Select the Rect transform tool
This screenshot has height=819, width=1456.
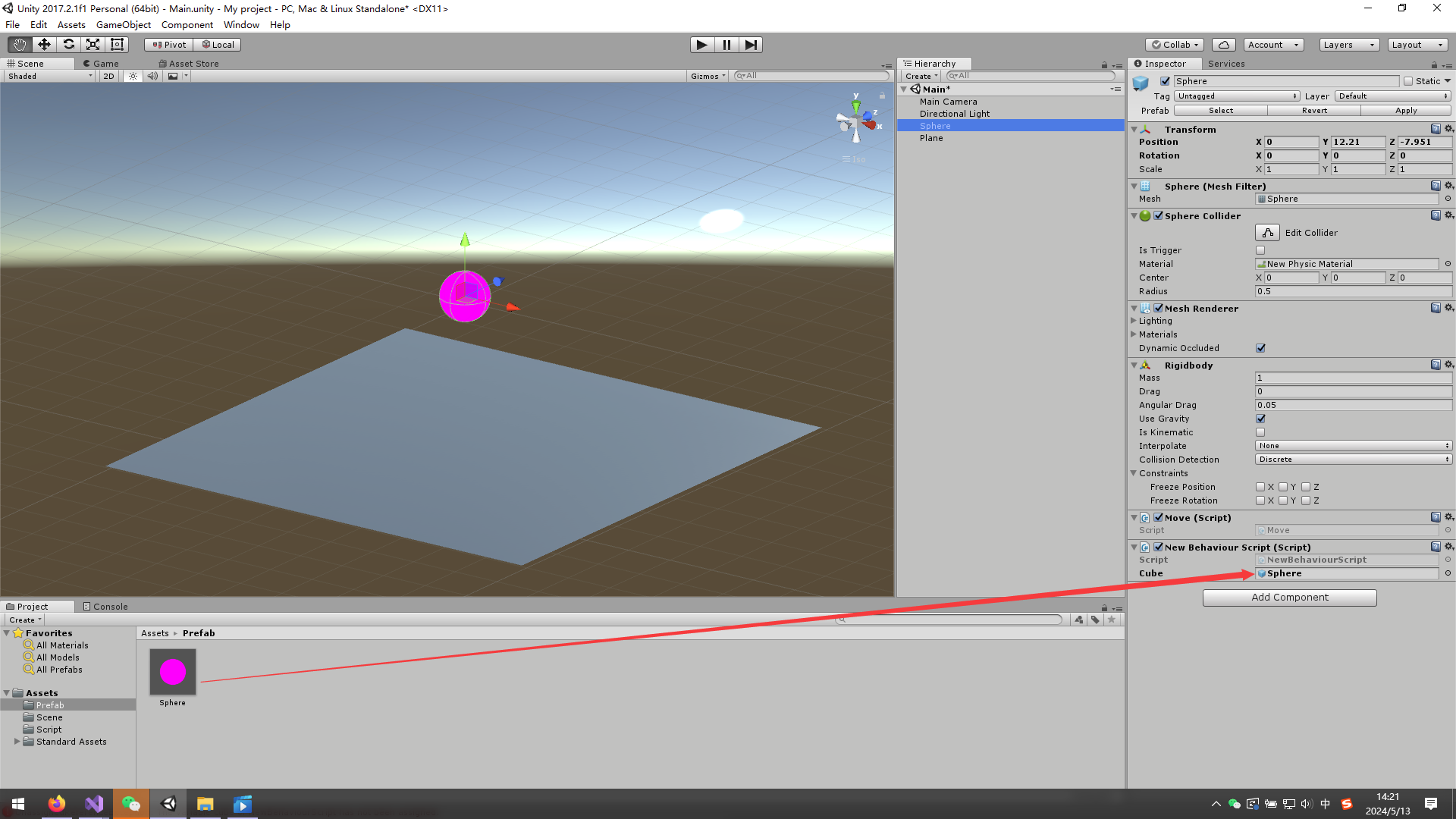coord(116,44)
